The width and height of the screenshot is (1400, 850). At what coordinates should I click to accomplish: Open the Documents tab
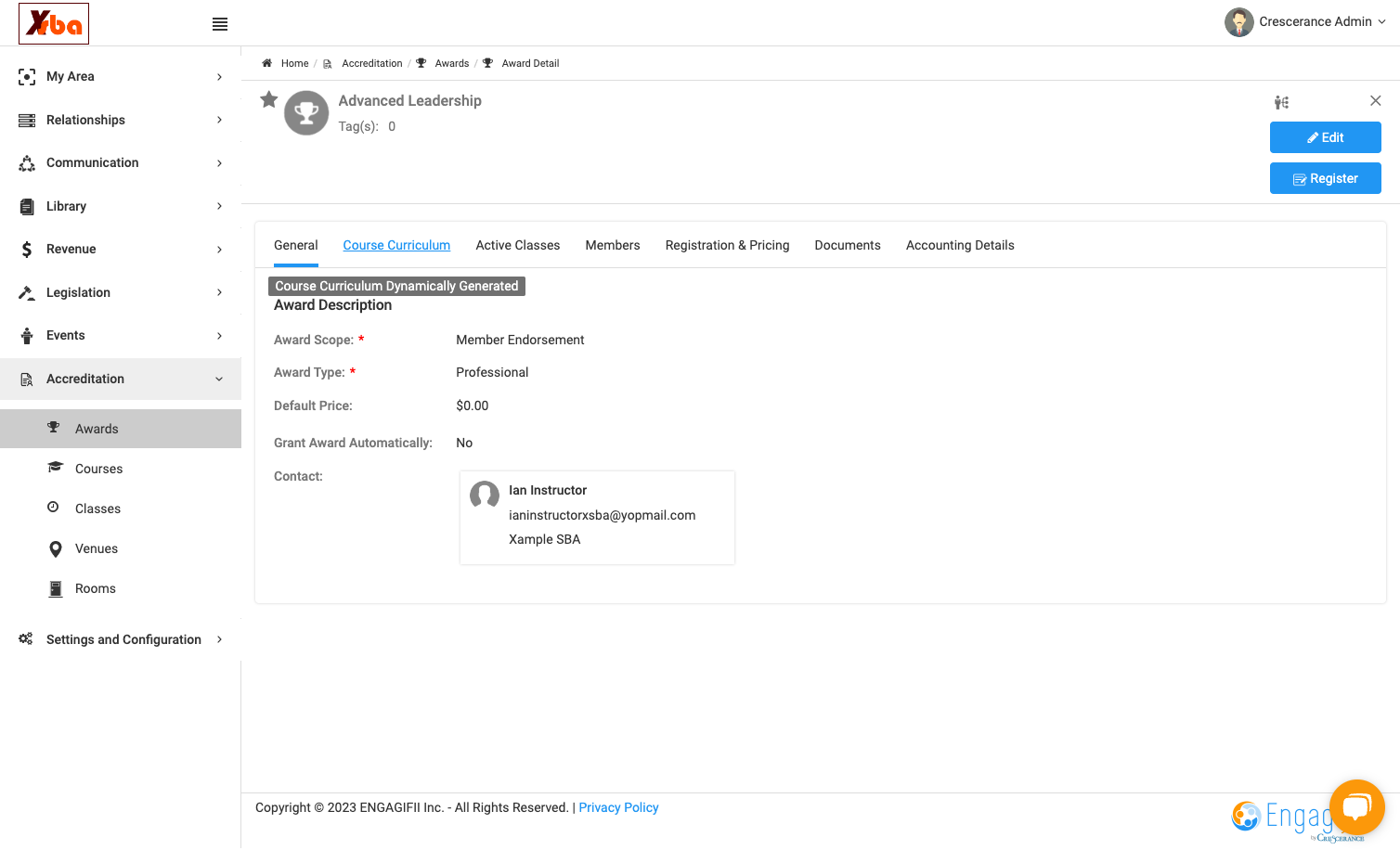pos(848,245)
